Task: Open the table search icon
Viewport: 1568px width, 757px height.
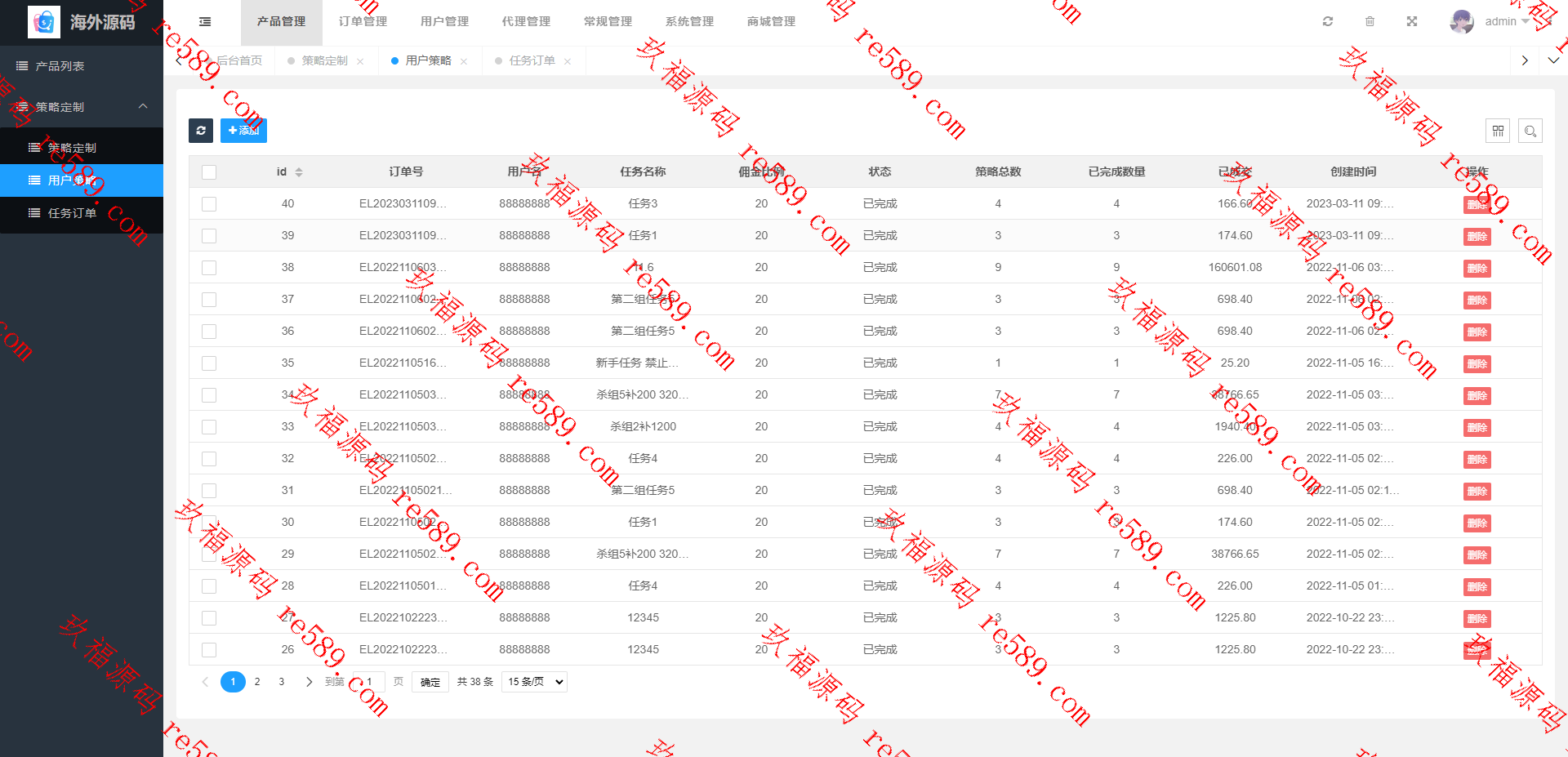Action: tap(1530, 131)
